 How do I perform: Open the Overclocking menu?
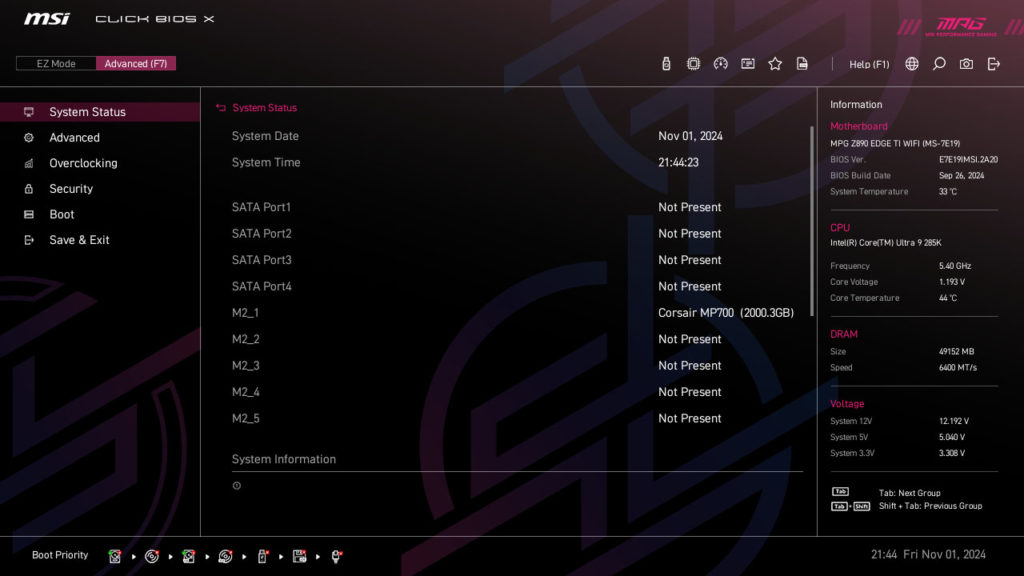click(x=85, y=163)
